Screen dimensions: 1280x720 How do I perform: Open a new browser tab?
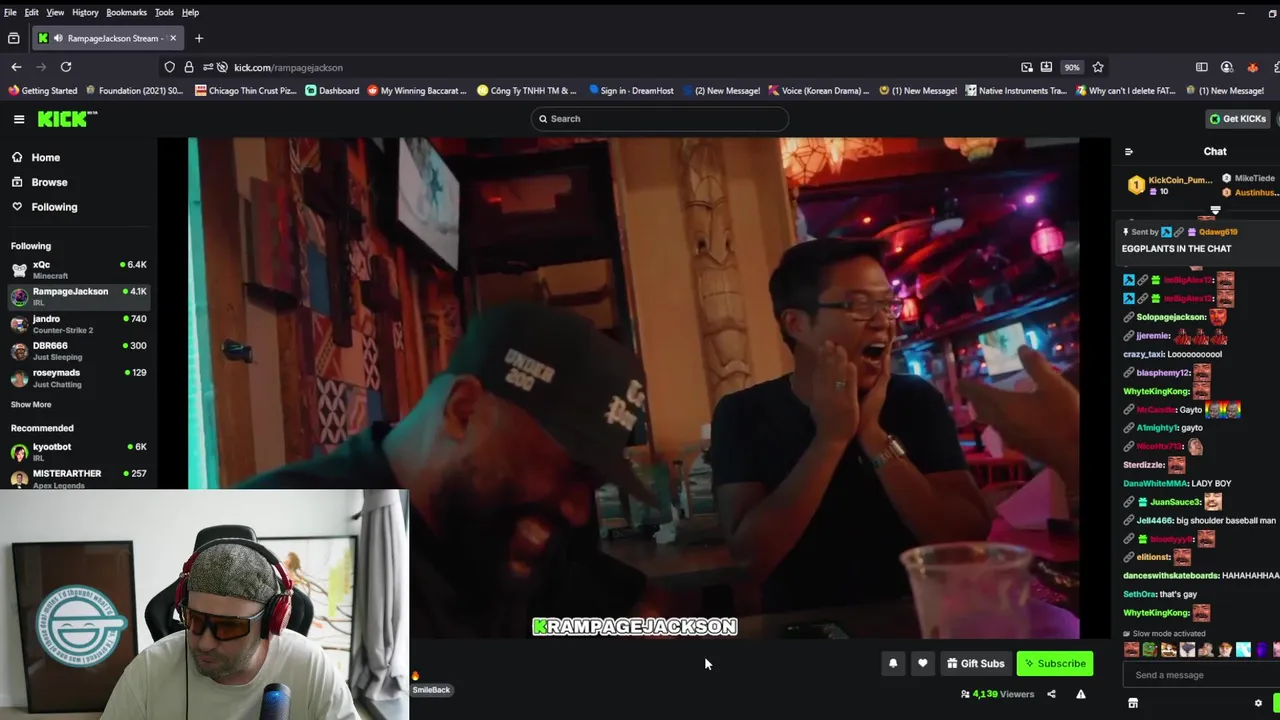(x=199, y=38)
